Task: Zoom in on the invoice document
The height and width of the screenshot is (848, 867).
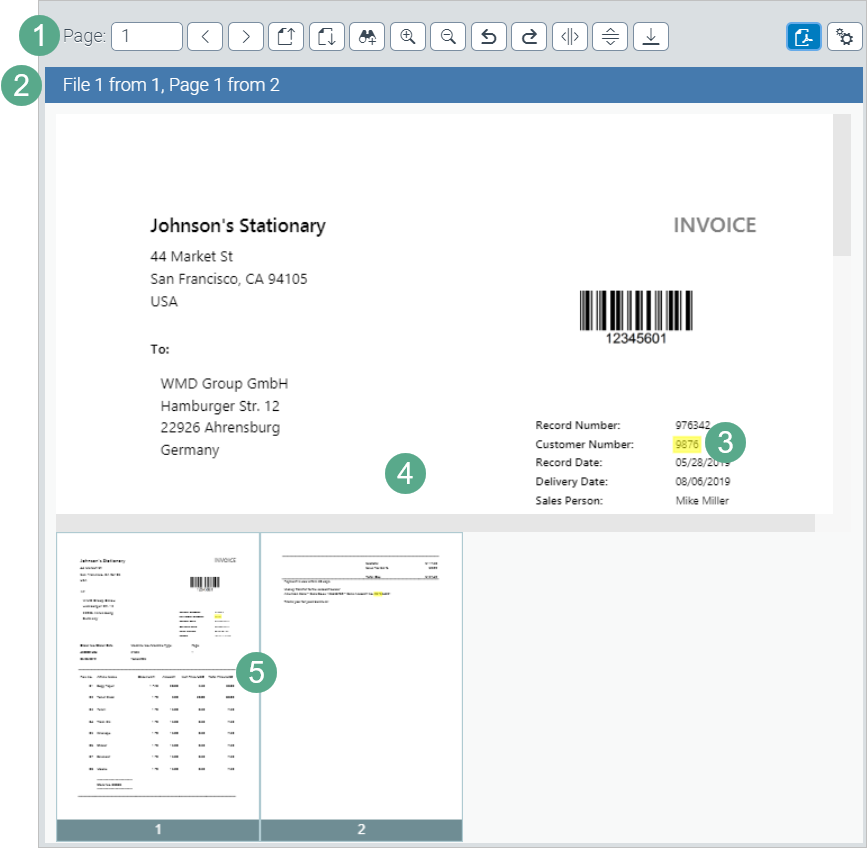Action: click(x=407, y=36)
